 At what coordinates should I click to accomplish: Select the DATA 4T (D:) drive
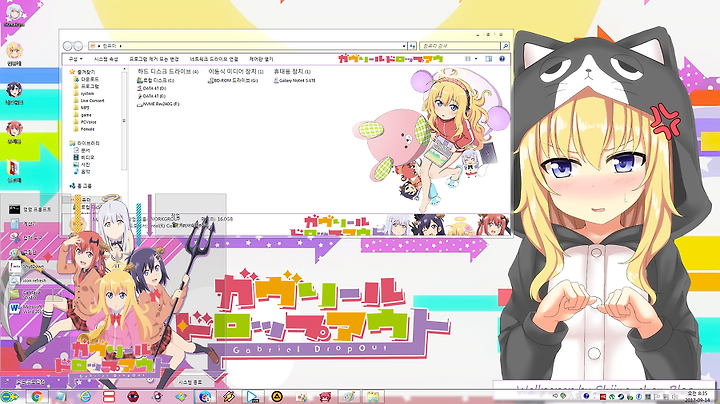152,88
